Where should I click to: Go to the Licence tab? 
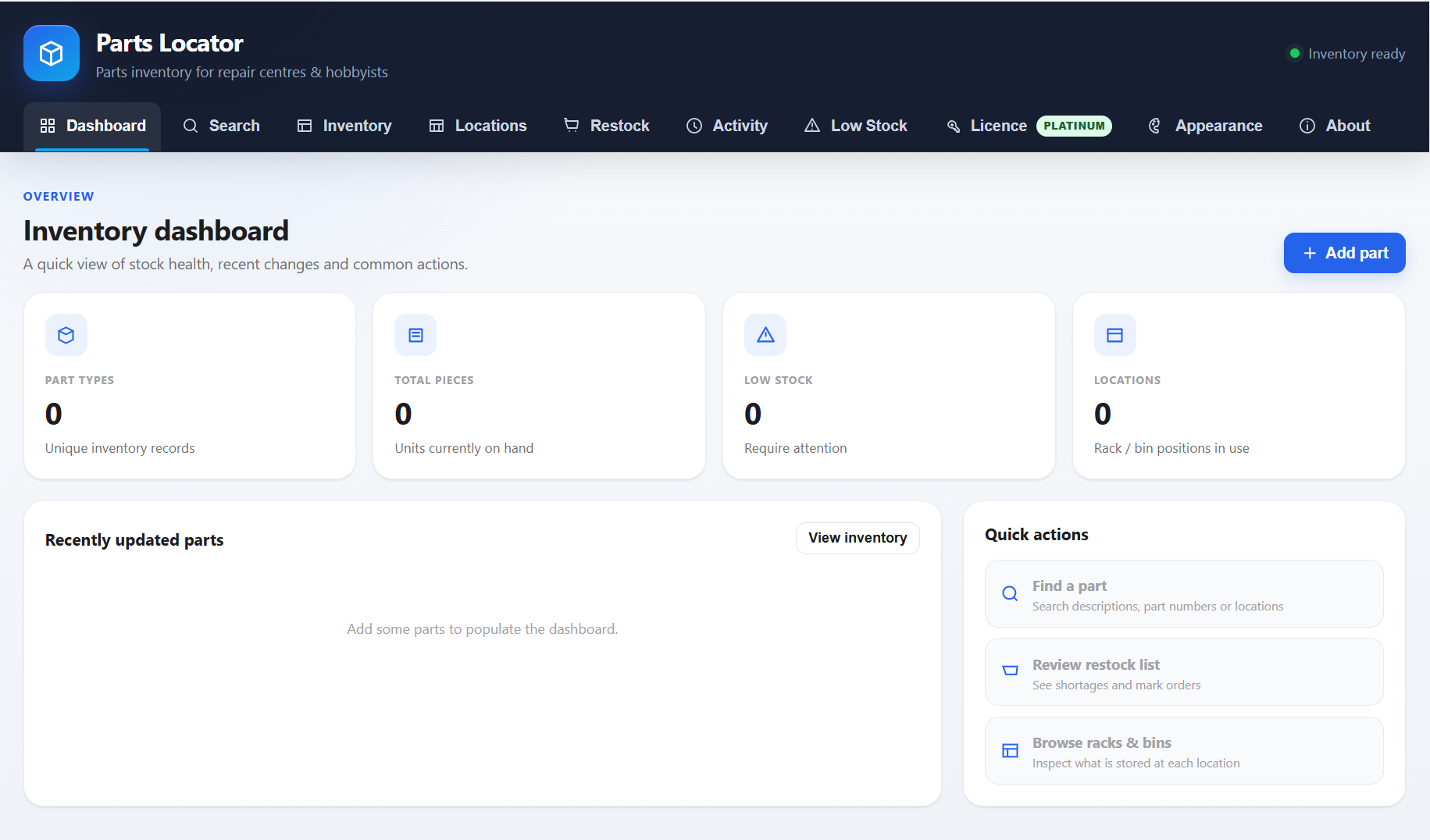point(1029,126)
